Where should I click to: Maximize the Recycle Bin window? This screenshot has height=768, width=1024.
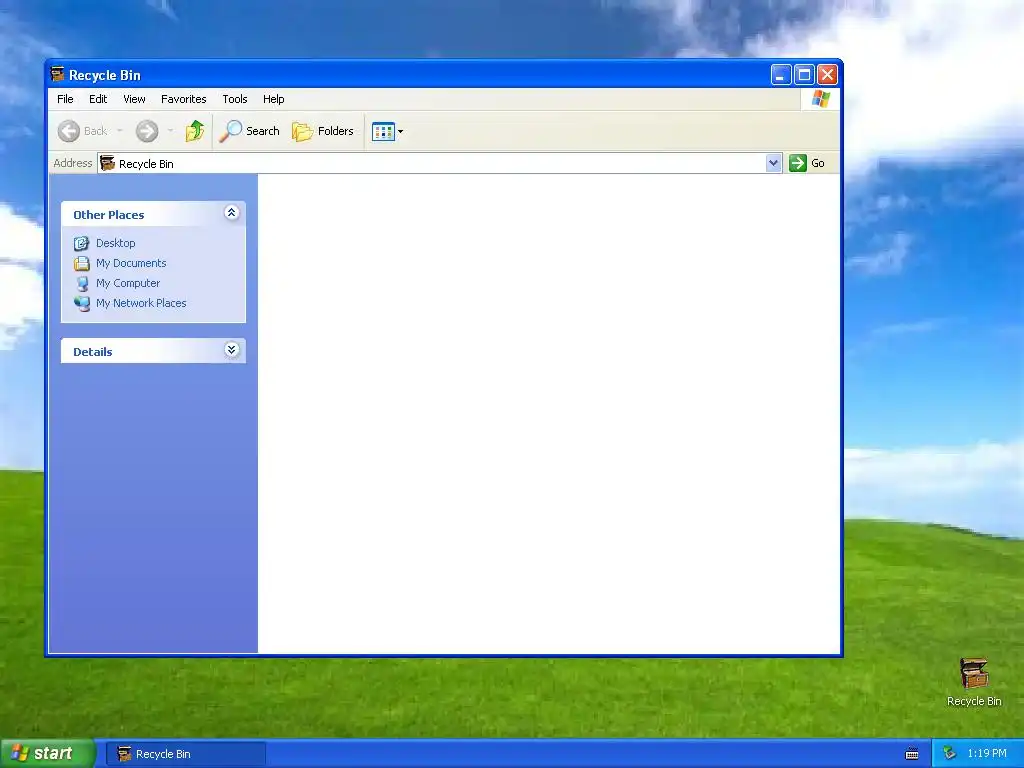coord(805,75)
